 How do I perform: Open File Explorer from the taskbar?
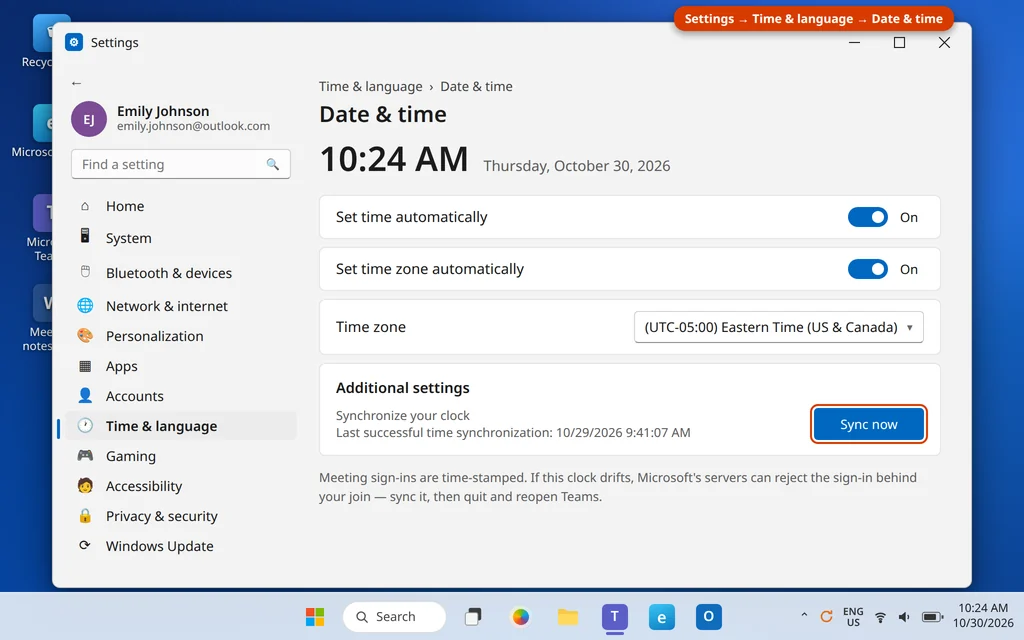[x=568, y=616]
